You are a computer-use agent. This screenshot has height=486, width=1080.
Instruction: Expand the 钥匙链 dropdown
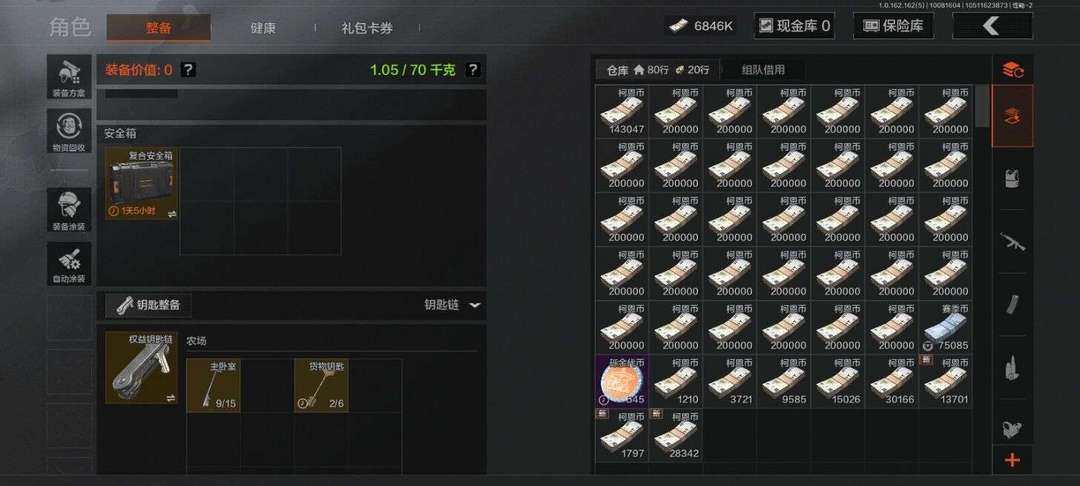click(x=475, y=305)
